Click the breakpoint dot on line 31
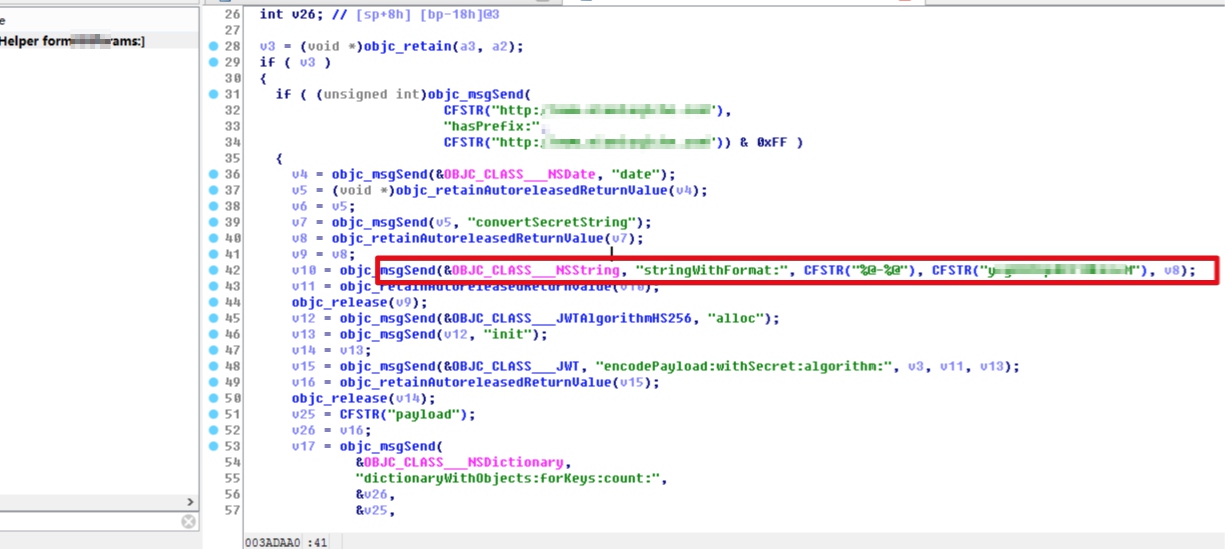Screen dimensions: 1225x549 213,95
